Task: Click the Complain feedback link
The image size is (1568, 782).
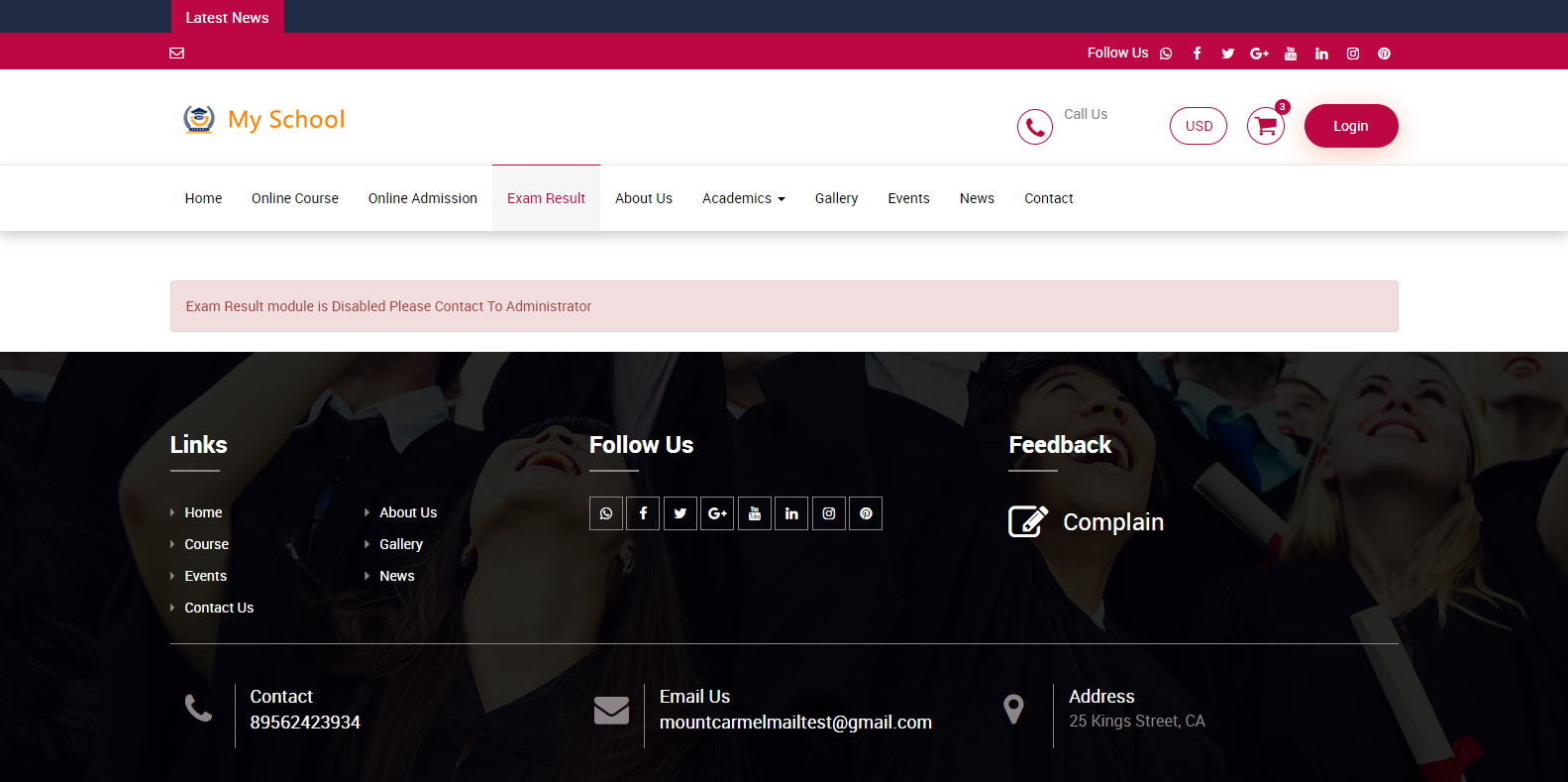Action: 1112,522
